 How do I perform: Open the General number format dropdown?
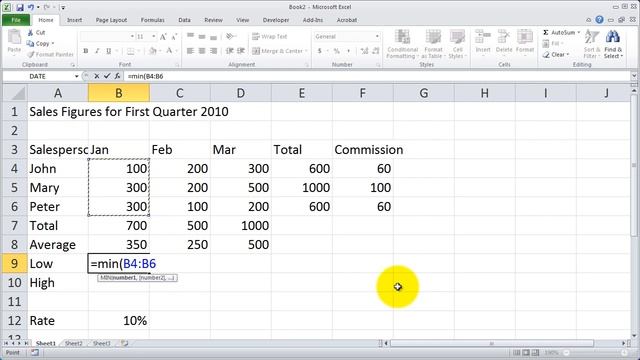377,36
